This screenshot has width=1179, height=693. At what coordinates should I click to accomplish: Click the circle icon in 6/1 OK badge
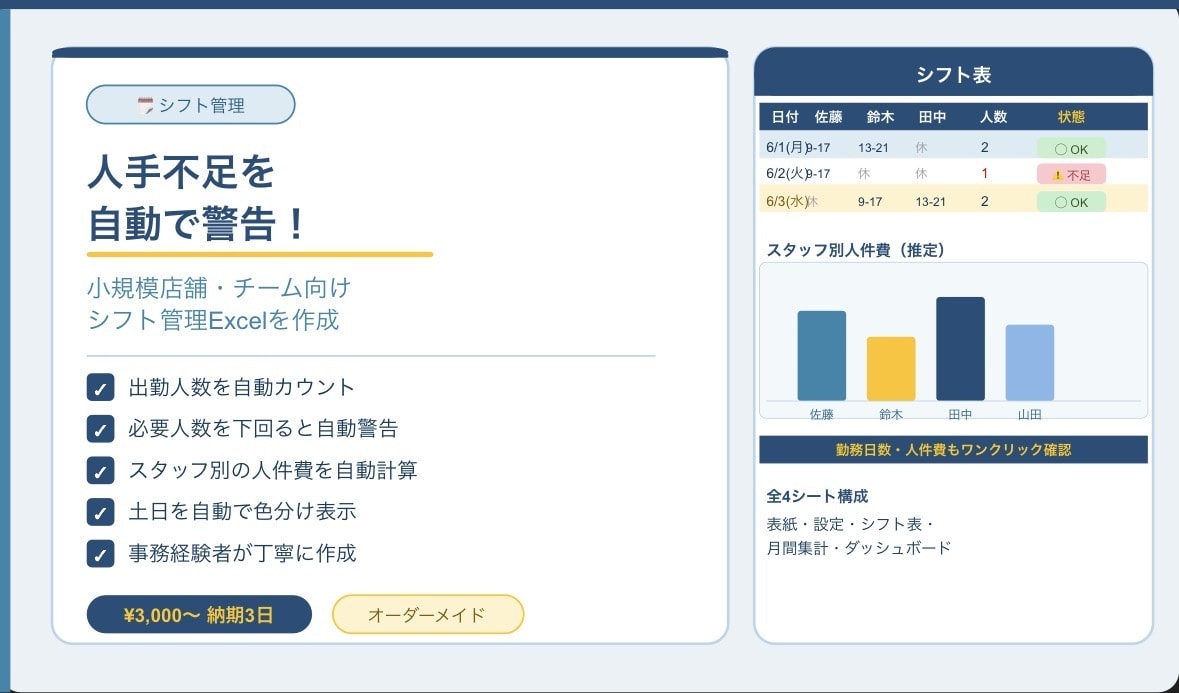(1061, 149)
